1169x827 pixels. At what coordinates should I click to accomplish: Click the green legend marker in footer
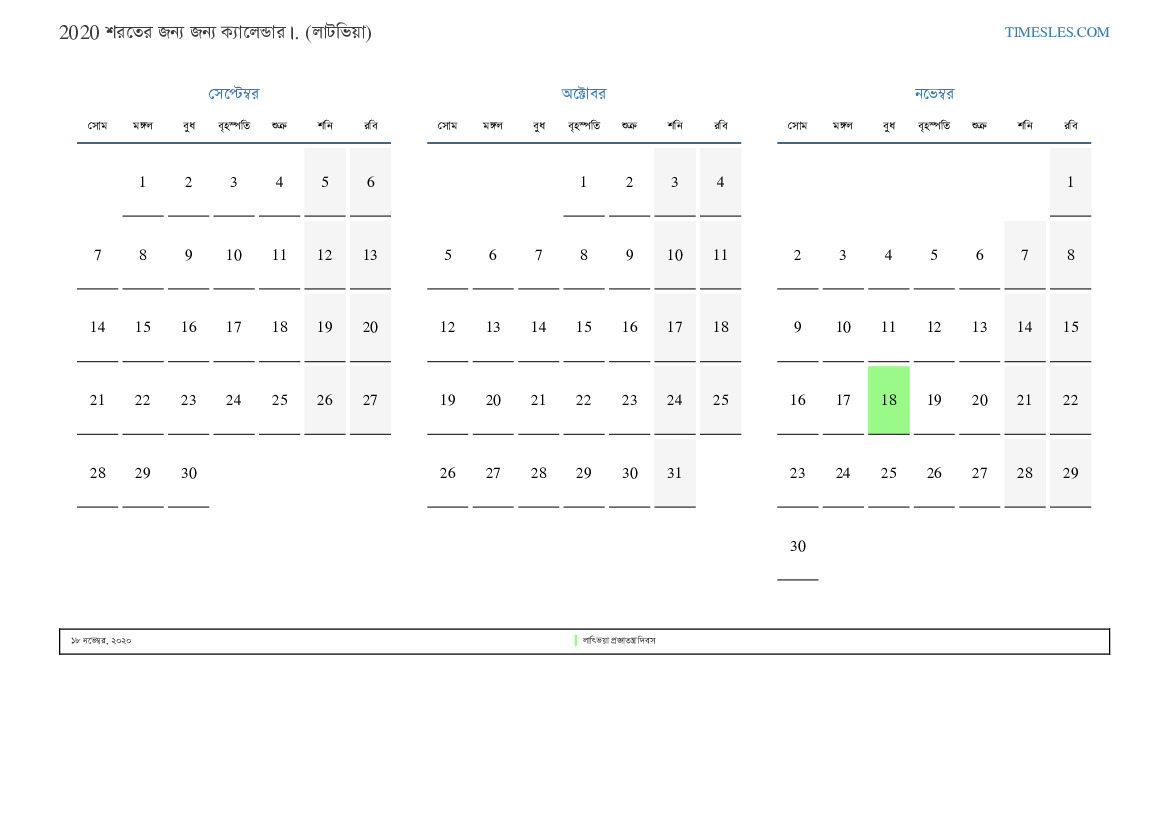[x=576, y=640]
